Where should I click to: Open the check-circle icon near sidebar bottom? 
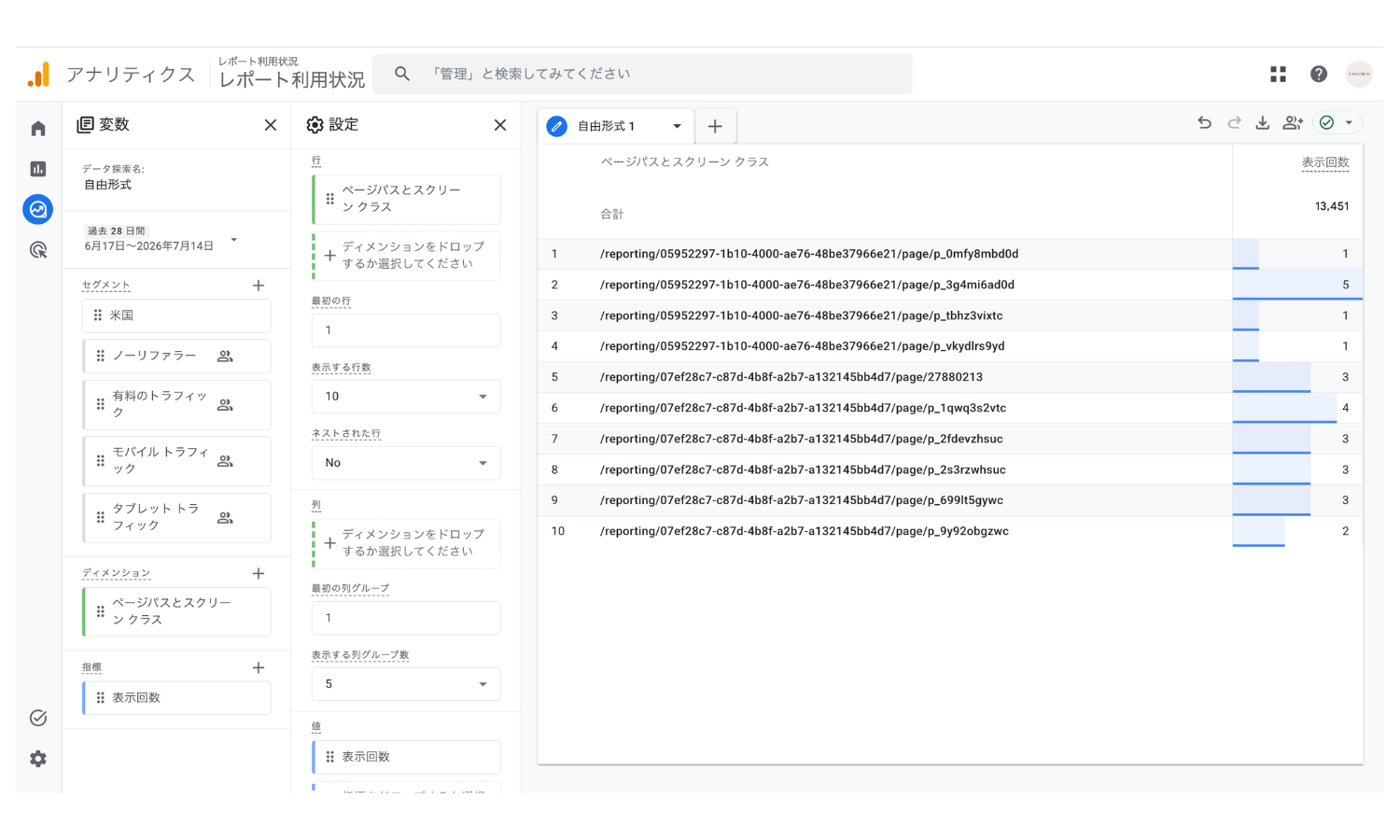(x=38, y=718)
